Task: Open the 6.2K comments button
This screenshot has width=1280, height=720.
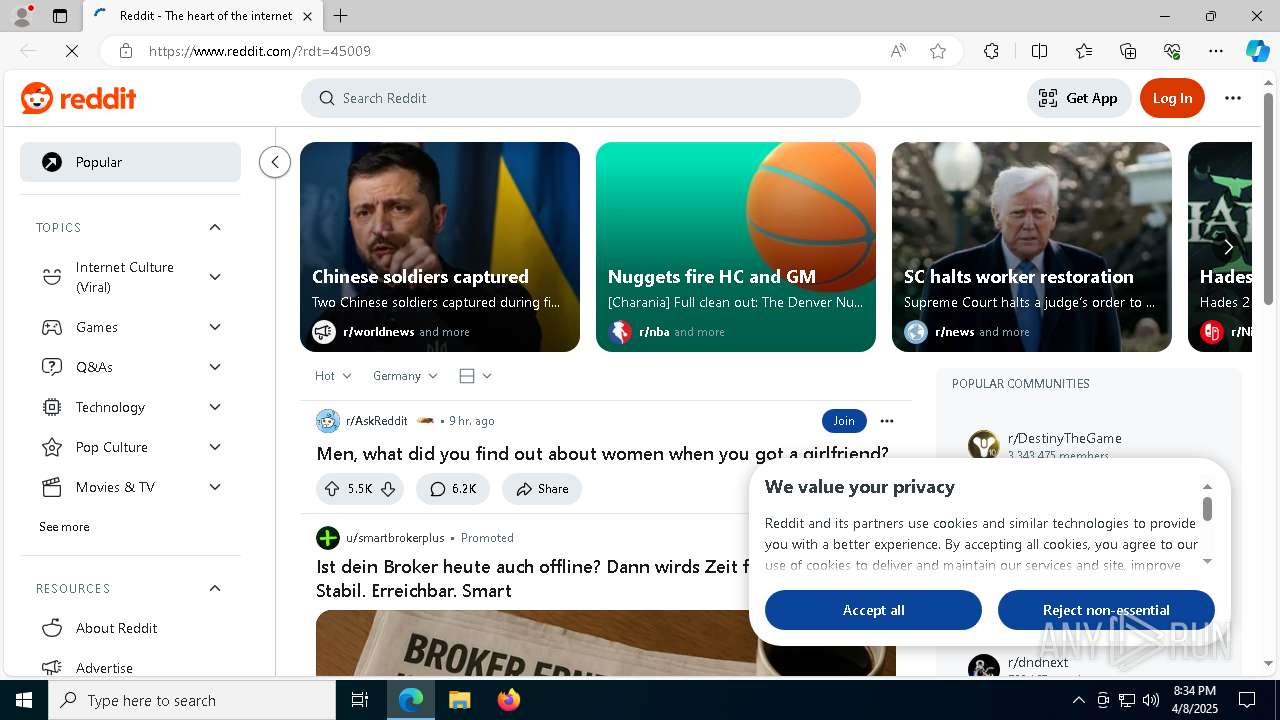Action: click(453, 489)
